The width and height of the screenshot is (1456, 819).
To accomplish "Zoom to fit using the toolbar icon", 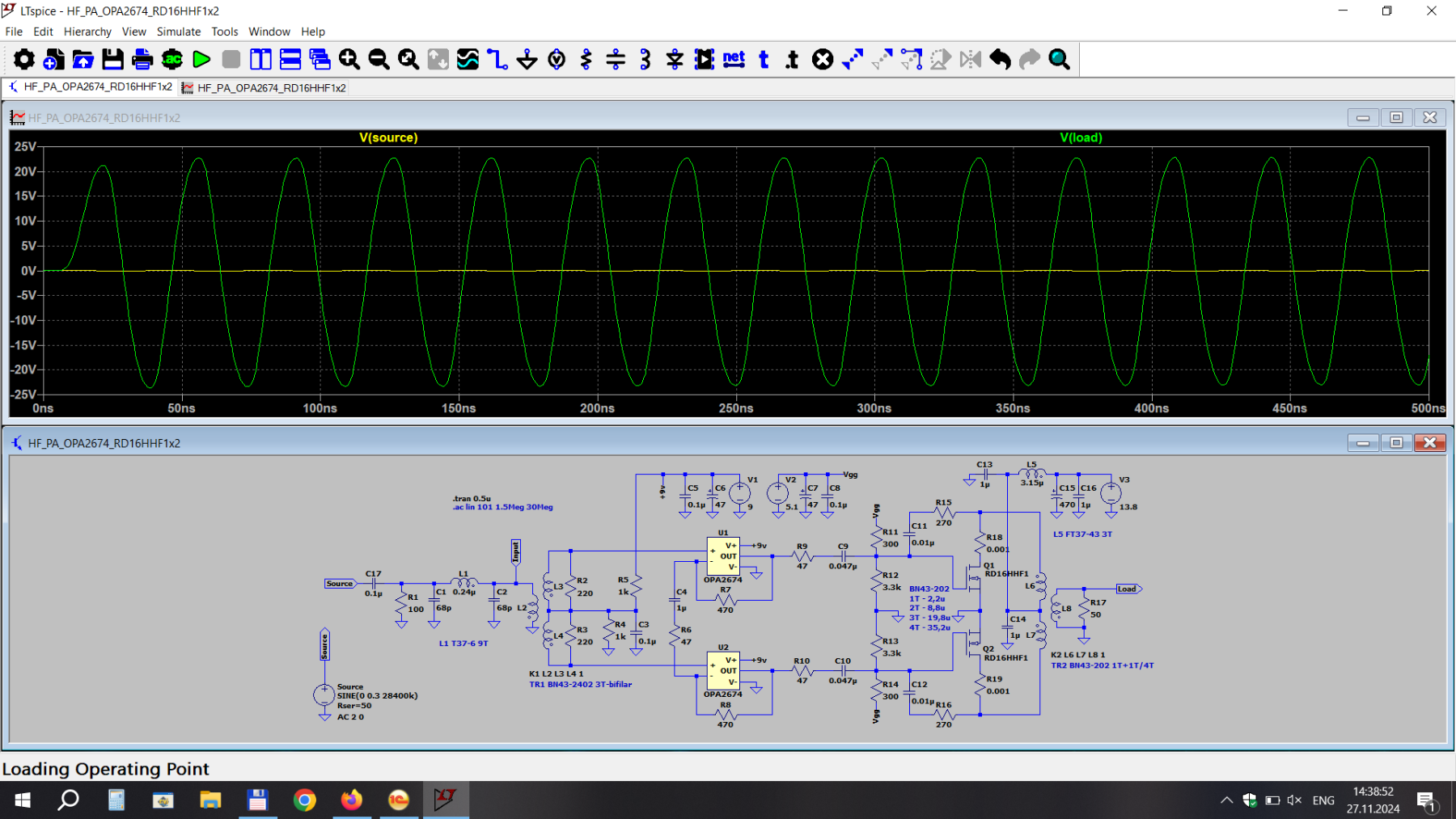I will pos(408,59).
